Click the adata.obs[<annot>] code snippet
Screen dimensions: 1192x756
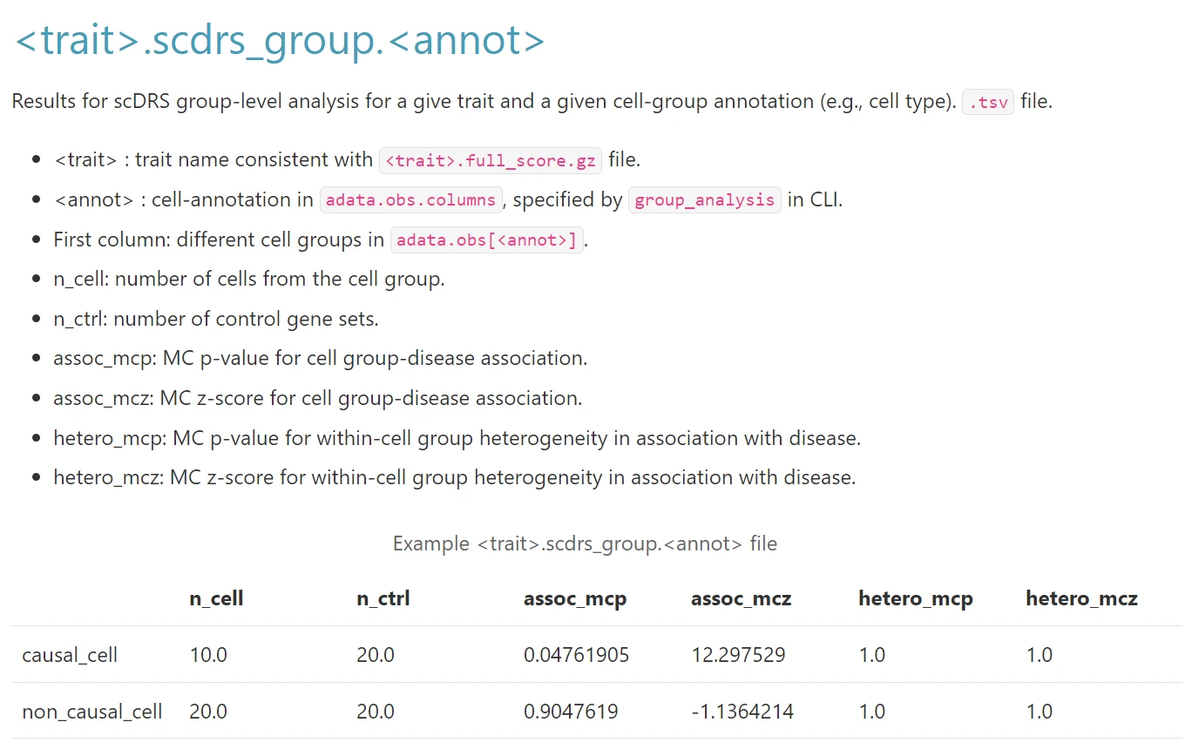[x=487, y=240]
